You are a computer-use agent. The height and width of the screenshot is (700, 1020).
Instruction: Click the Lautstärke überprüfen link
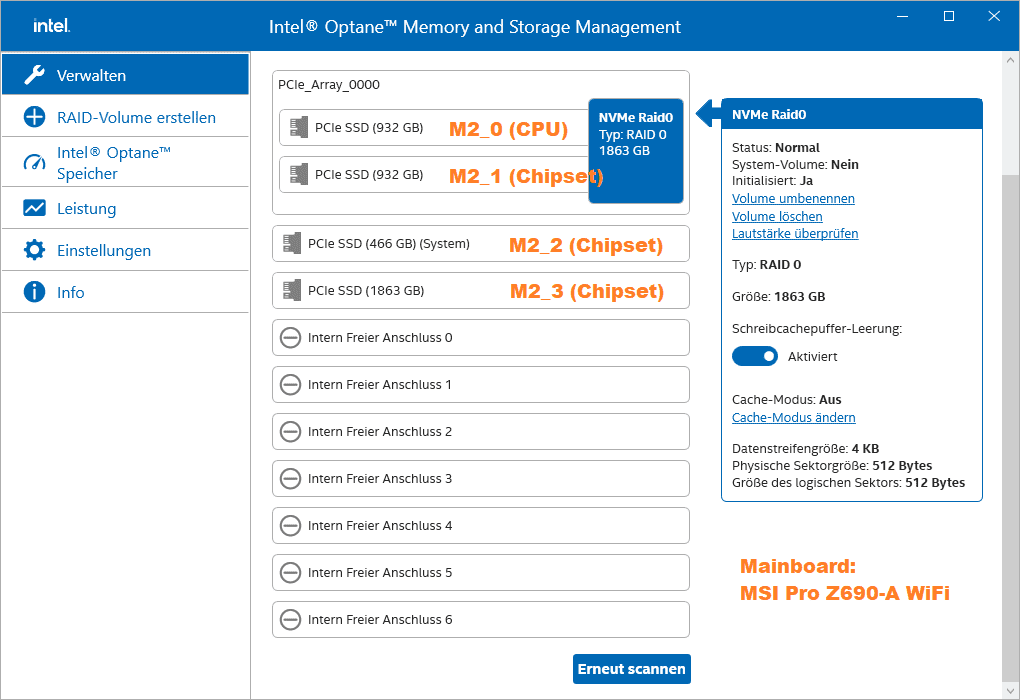[795, 234]
